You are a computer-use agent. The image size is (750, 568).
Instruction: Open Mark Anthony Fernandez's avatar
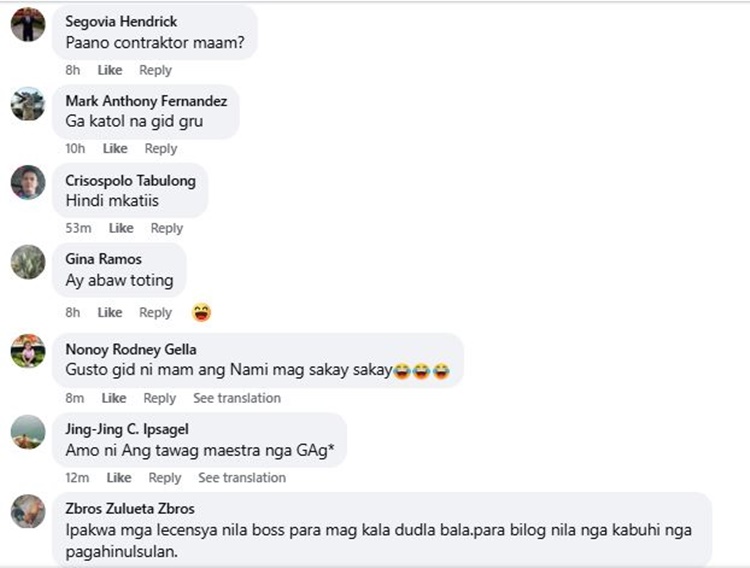(x=28, y=104)
